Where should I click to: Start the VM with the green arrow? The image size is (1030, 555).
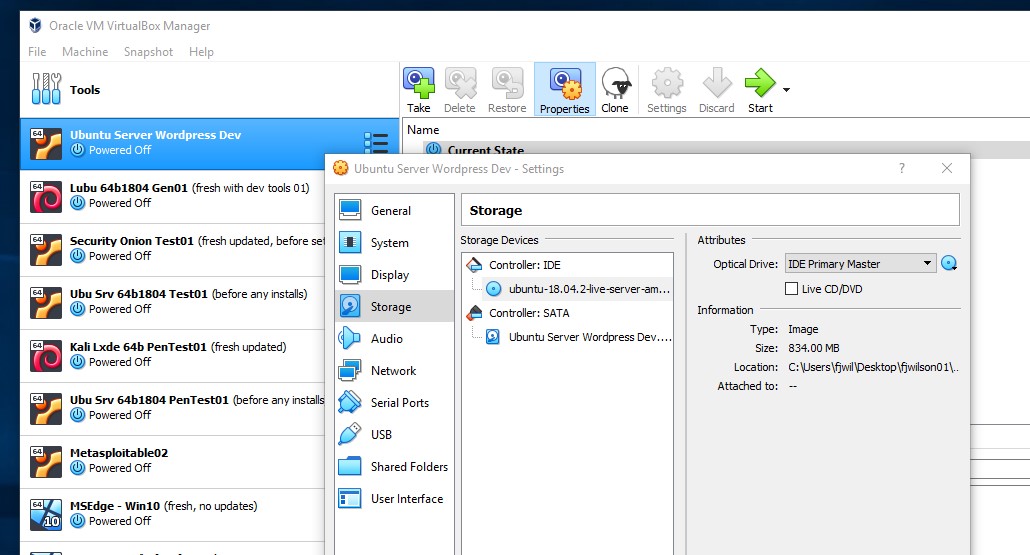pyautogui.click(x=760, y=90)
